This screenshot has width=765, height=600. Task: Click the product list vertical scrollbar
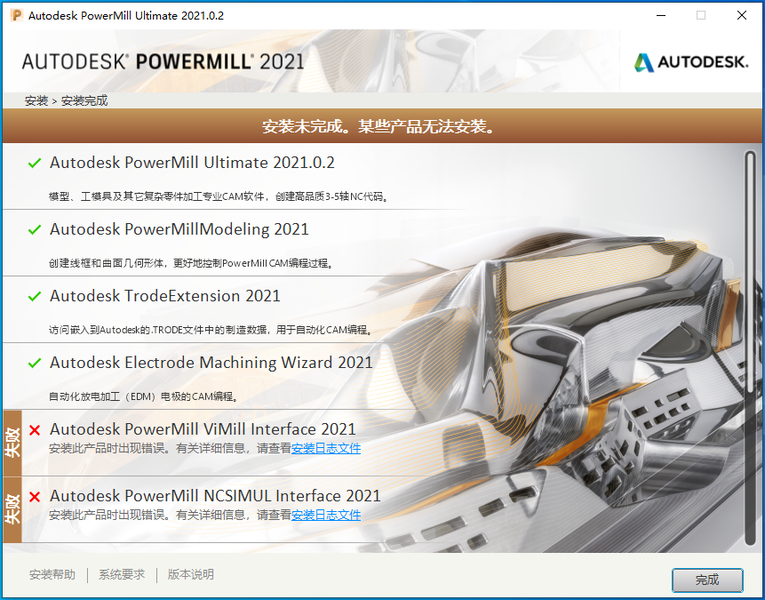tap(750, 348)
